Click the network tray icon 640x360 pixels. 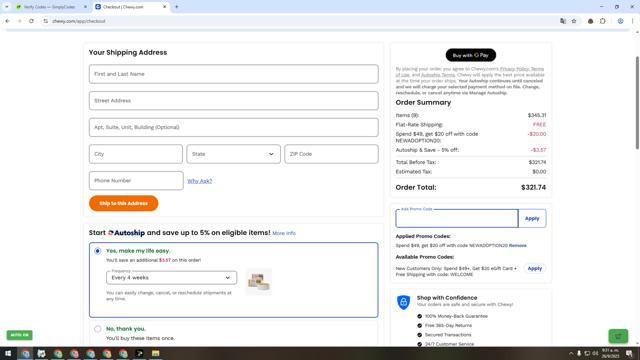[587, 353]
